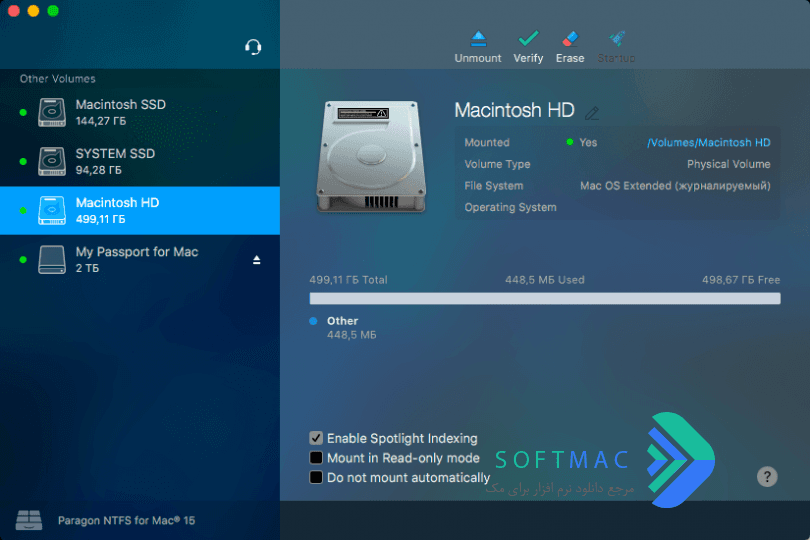Select SYSTEM SSD volume in sidebar
Image resolution: width=810 pixels, height=540 pixels.
click(x=140, y=161)
